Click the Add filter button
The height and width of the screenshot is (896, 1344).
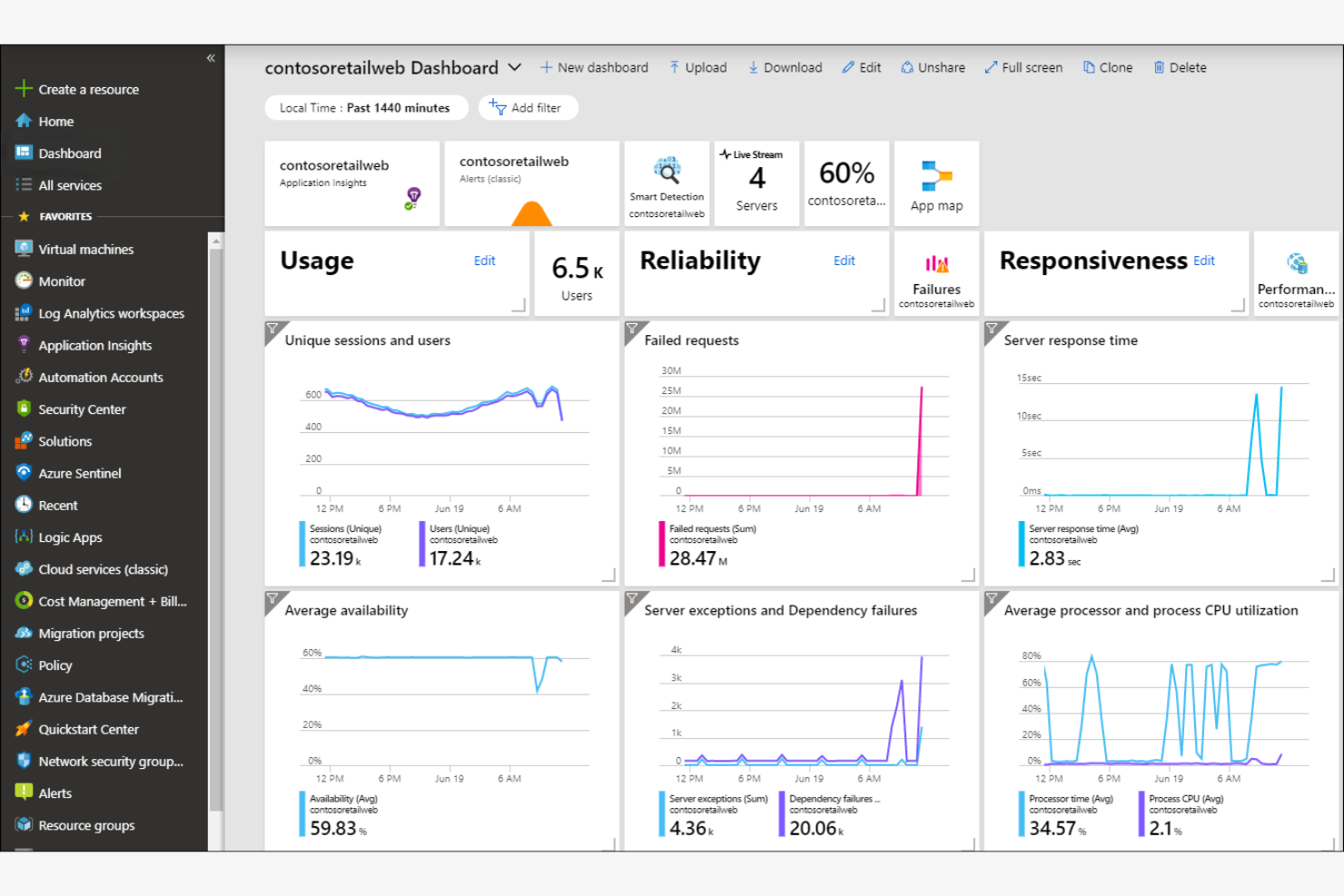(x=528, y=107)
